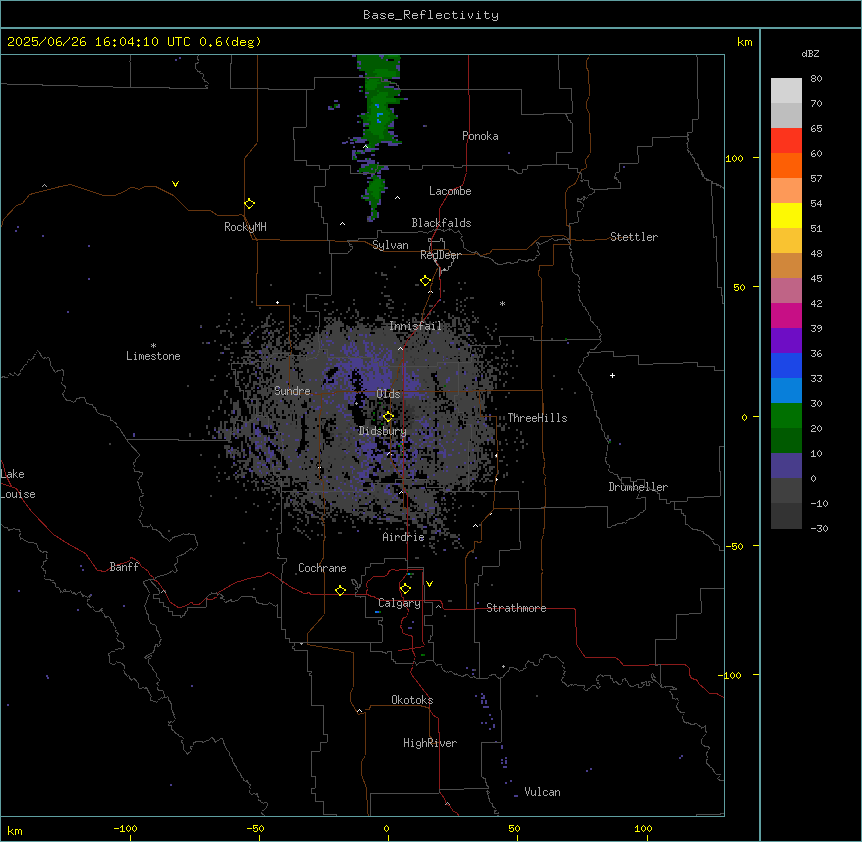Click the Cochrane city label
The height and width of the screenshot is (842, 862).
pyautogui.click(x=322, y=568)
